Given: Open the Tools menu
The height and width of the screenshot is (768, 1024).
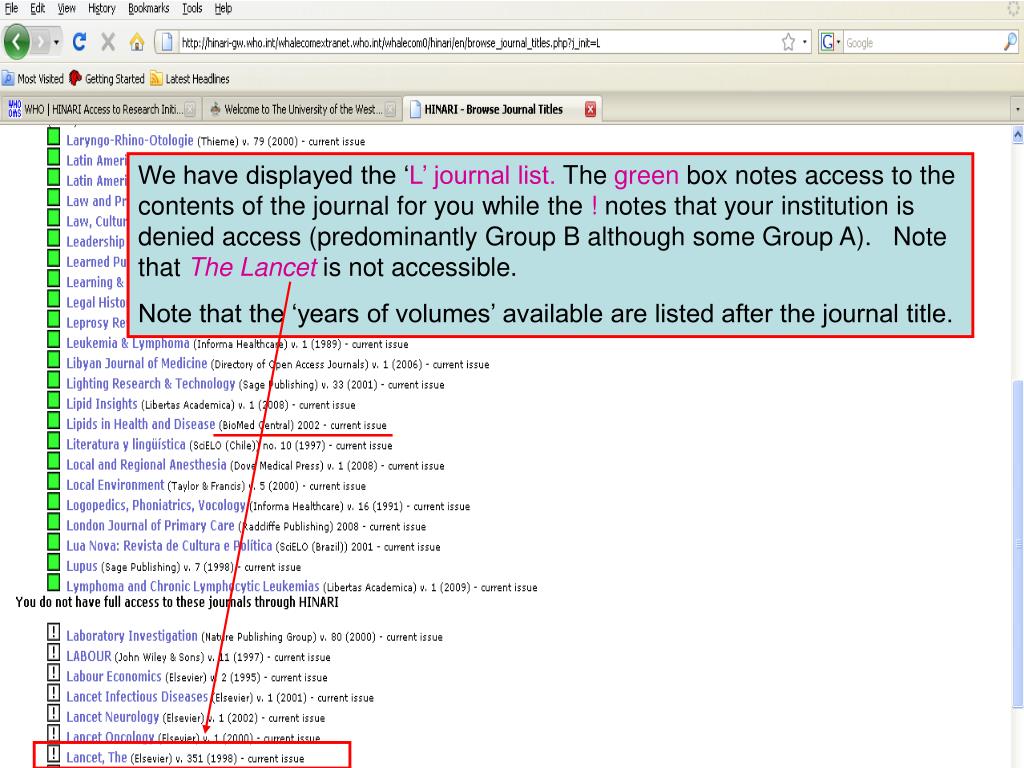Looking at the screenshot, I should pyautogui.click(x=192, y=8).
